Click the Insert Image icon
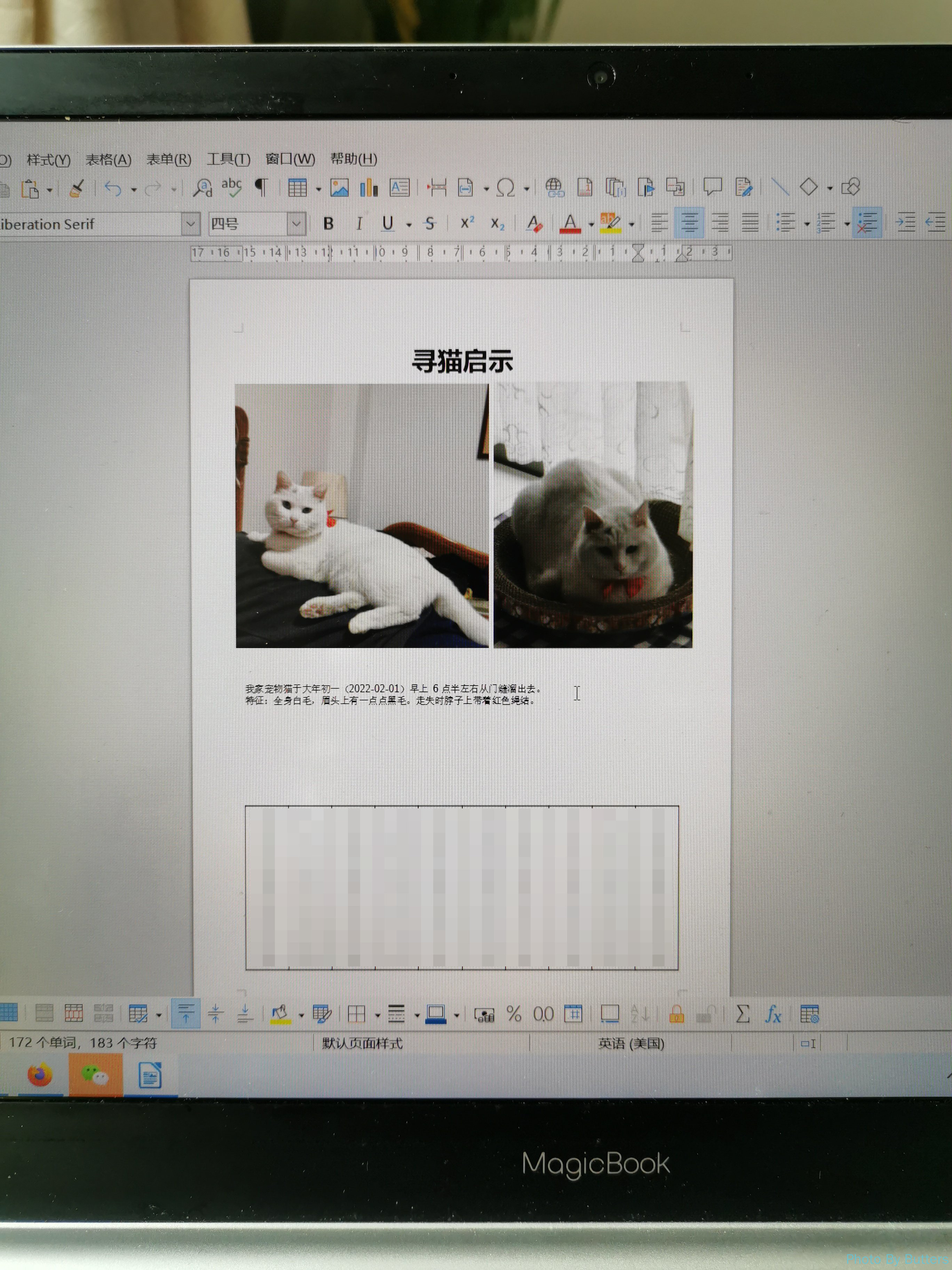 pos(339,188)
